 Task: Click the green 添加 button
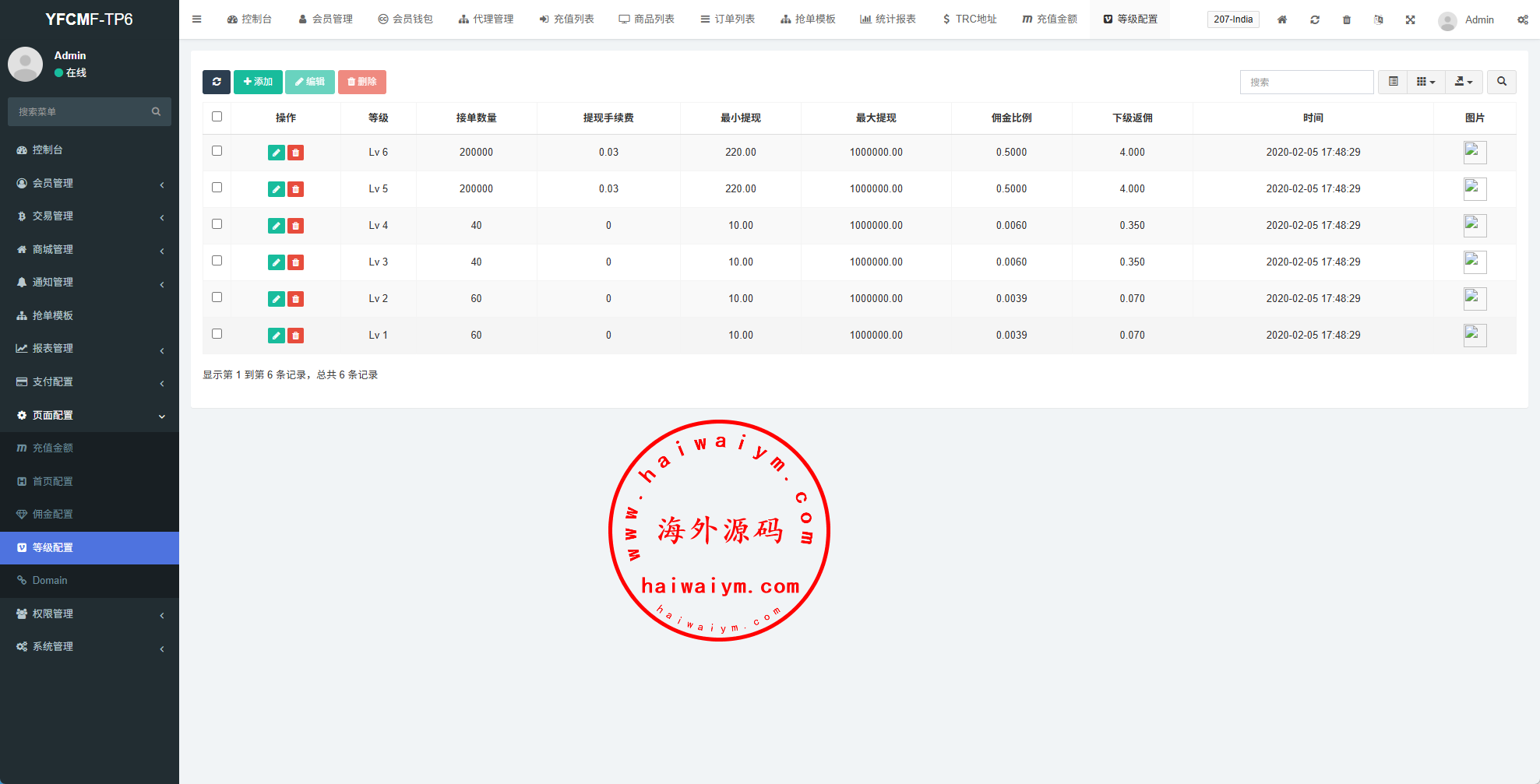coord(258,82)
